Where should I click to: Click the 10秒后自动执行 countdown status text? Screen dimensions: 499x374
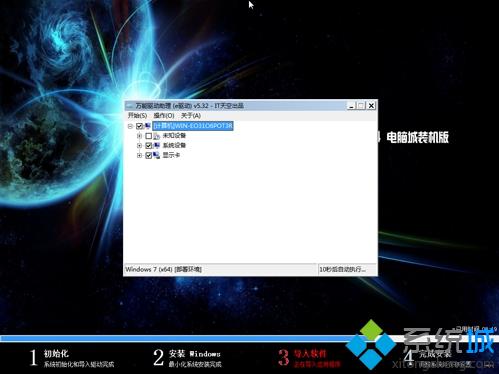click(x=342, y=269)
